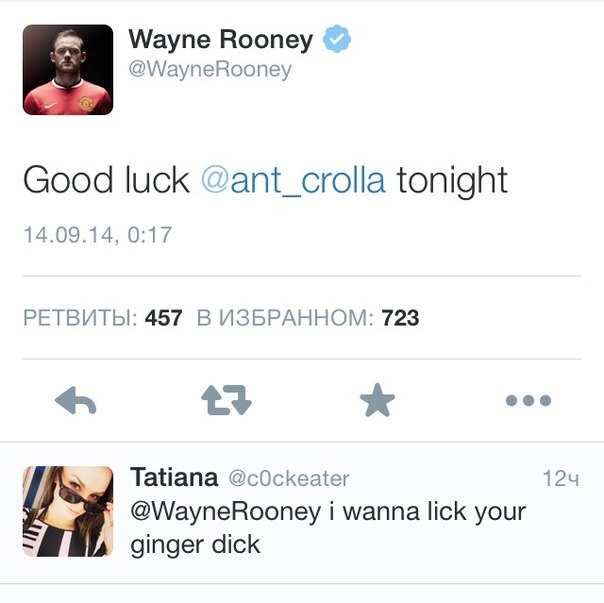Screen dimensions: 604x603
Task: View the list behind В ИЗБРАННОМ: 723
Action: click(308, 318)
